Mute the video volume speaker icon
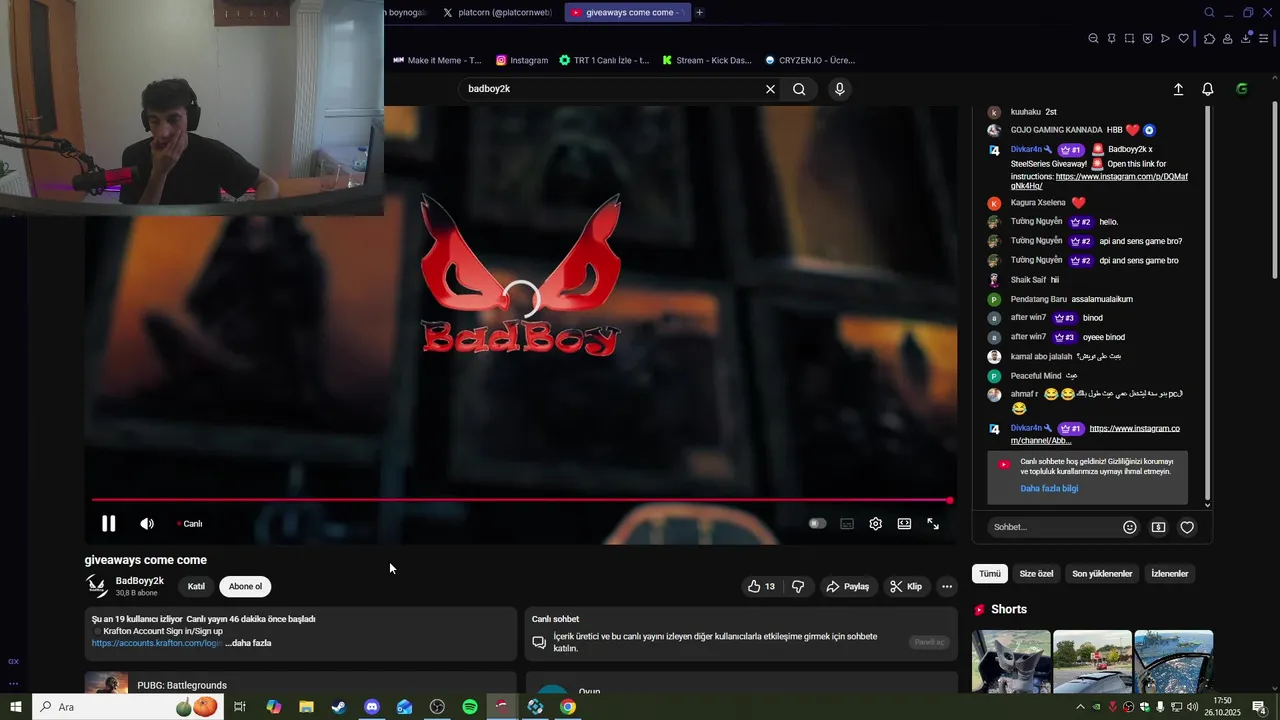 click(x=147, y=523)
